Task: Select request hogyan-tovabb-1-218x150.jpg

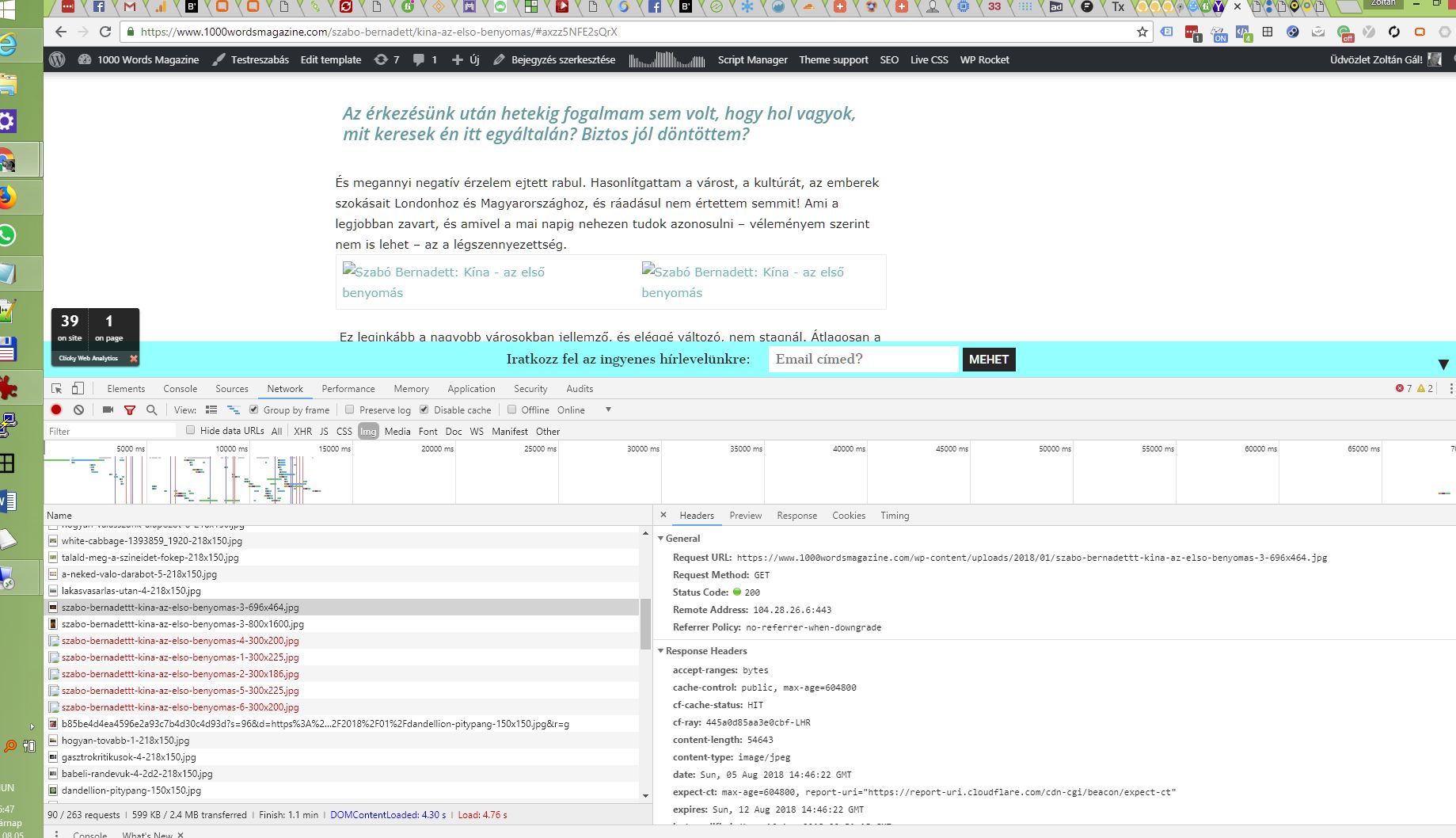Action: tap(341, 740)
